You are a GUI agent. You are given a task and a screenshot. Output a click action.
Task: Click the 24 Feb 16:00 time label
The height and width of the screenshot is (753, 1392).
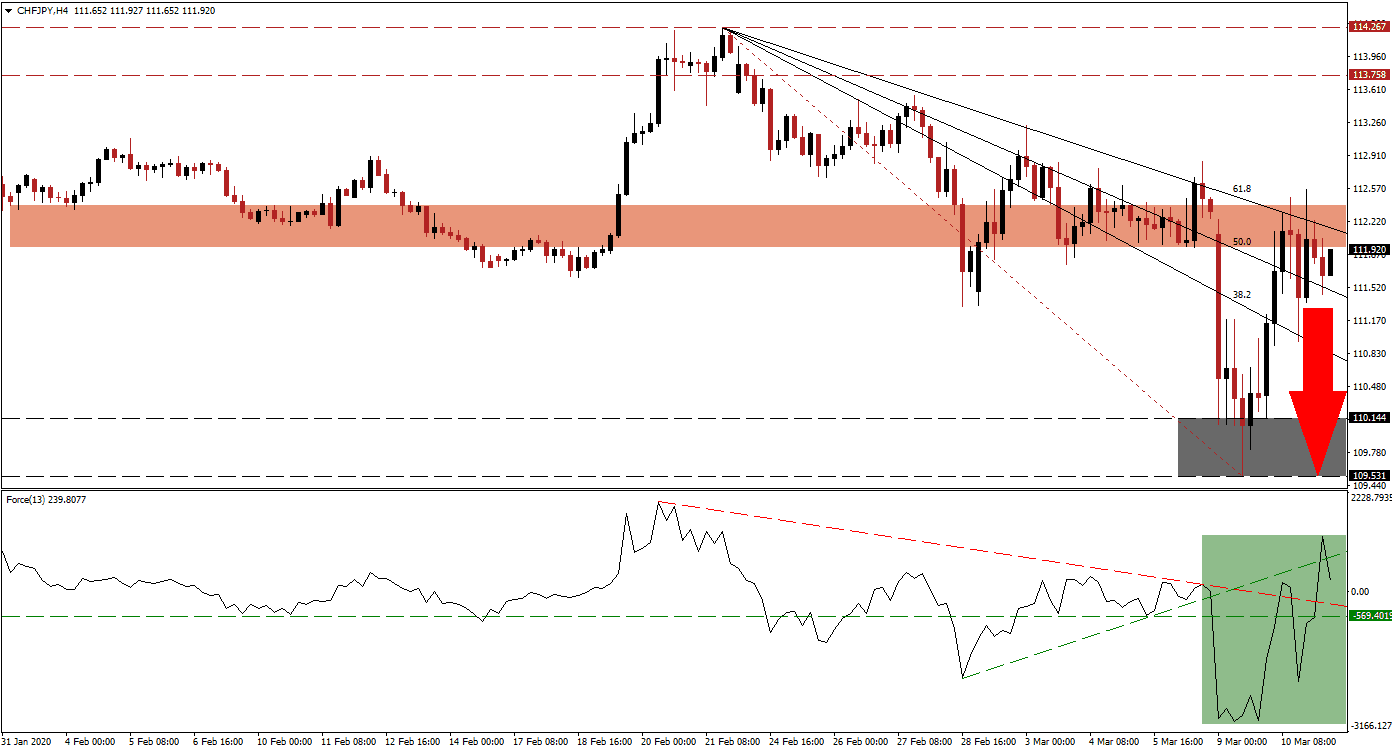(x=797, y=743)
